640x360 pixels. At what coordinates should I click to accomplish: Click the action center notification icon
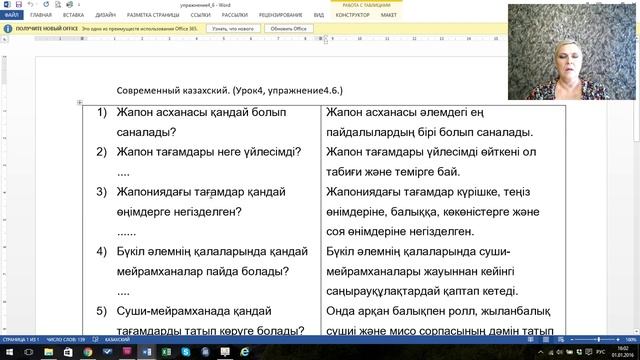tap(589, 352)
